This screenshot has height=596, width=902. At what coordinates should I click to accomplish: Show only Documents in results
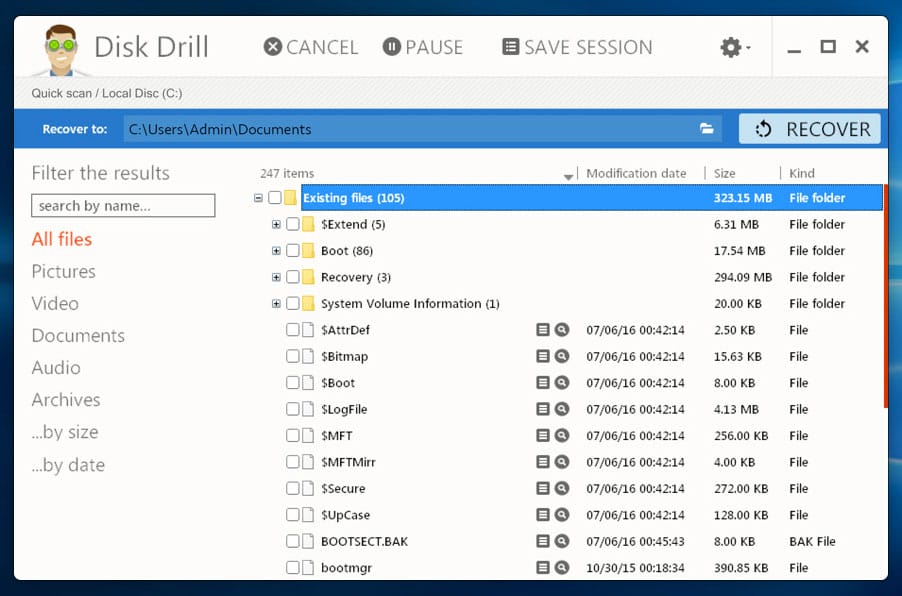tap(78, 335)
